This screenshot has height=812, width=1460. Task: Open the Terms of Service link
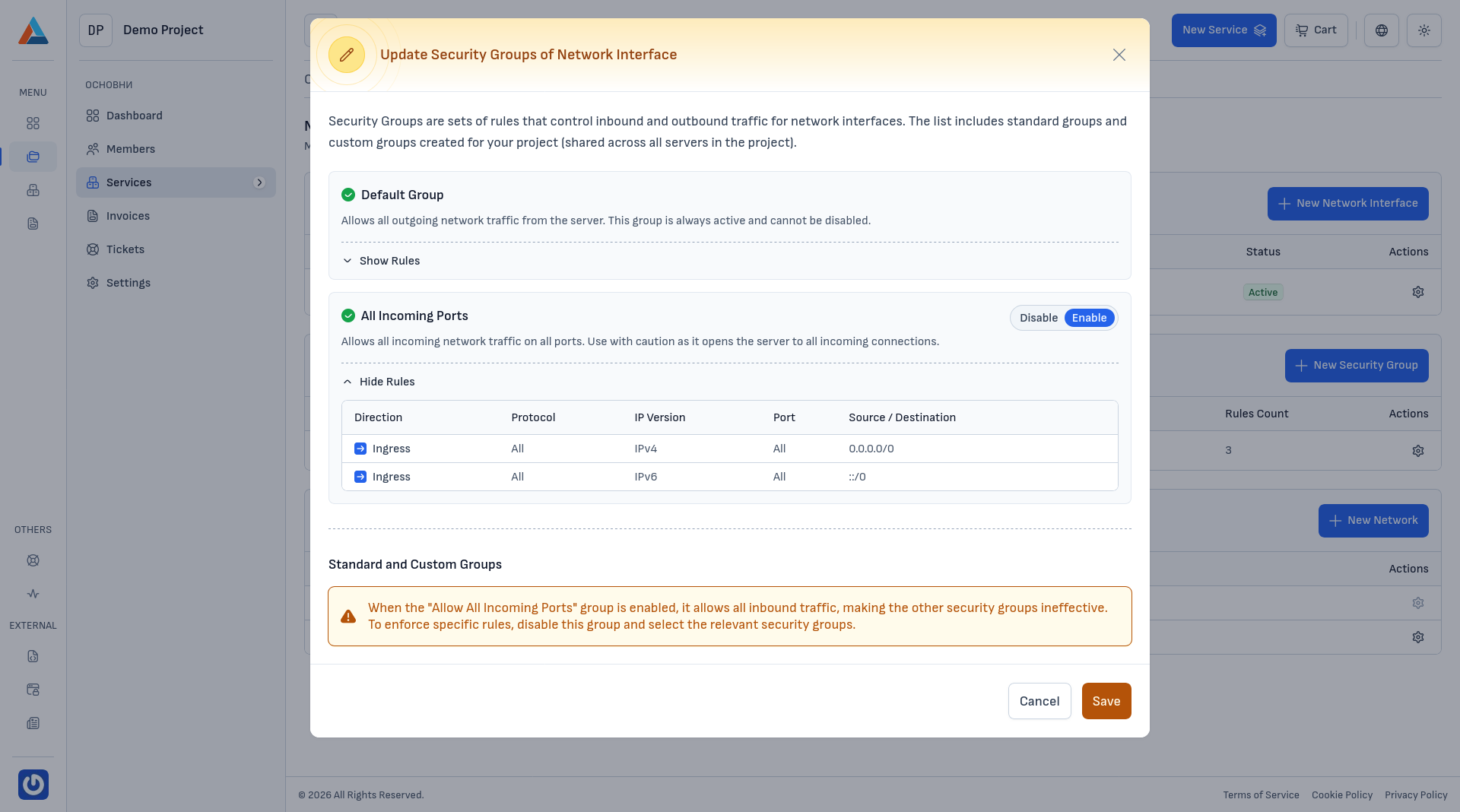1260,795
